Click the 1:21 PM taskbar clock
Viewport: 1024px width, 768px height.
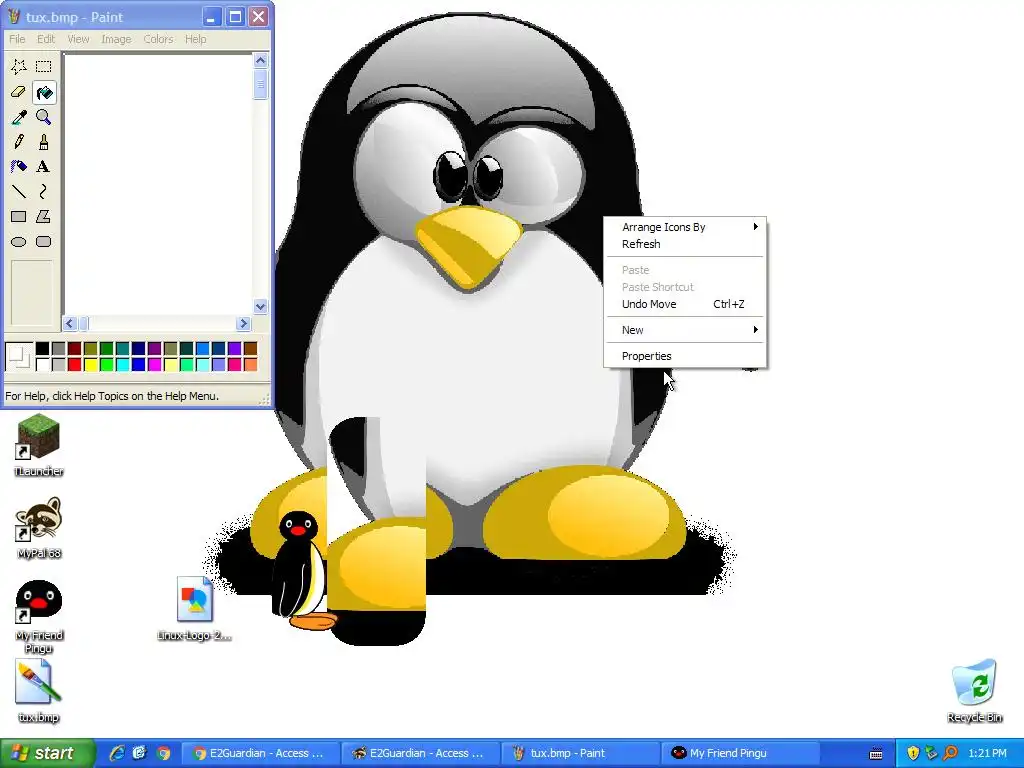pyautogui.click(x=987, y=753)
